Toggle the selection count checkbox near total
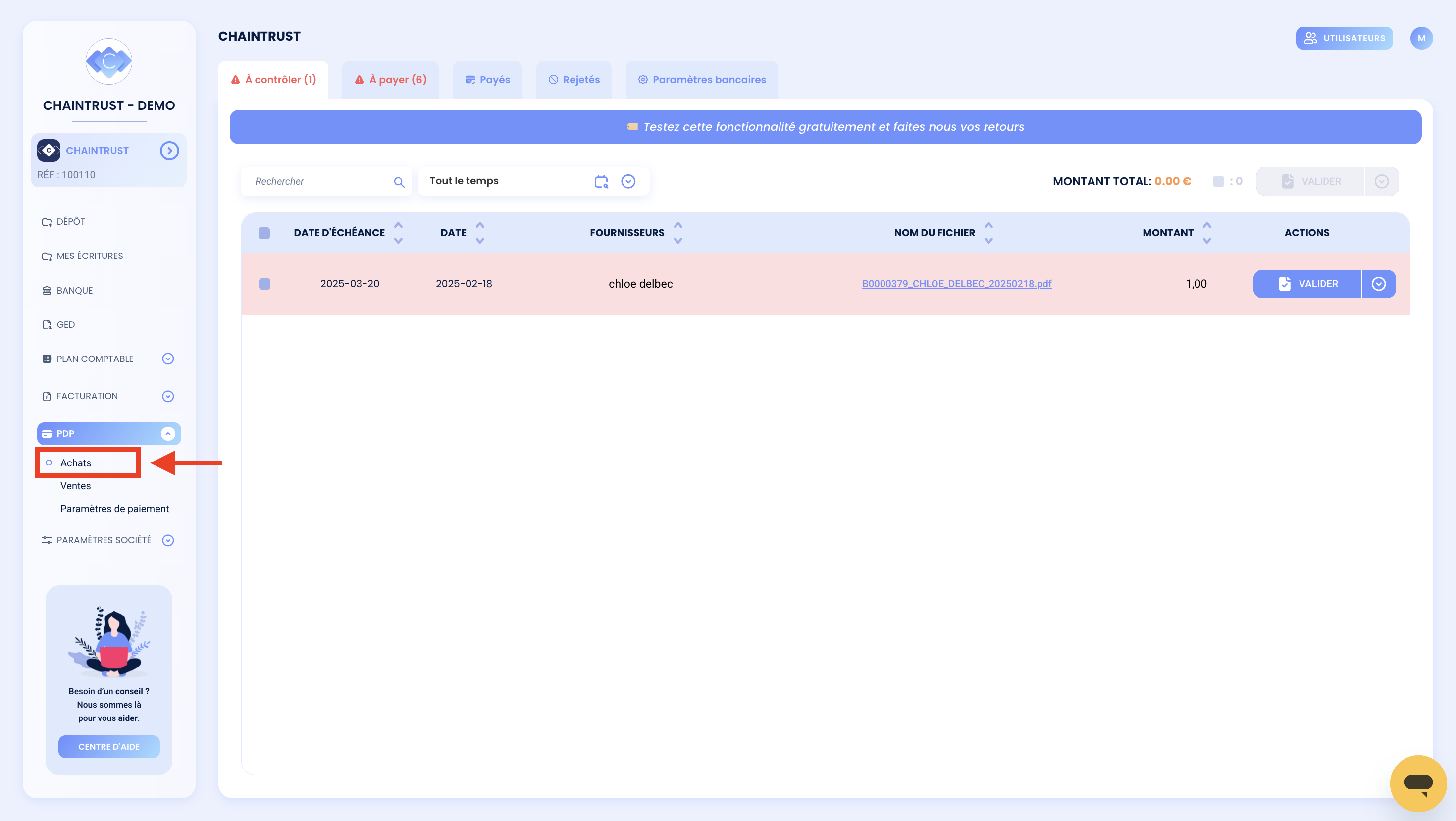The height and width of the screenshot is (821, 1456). tap(1219, 181)
